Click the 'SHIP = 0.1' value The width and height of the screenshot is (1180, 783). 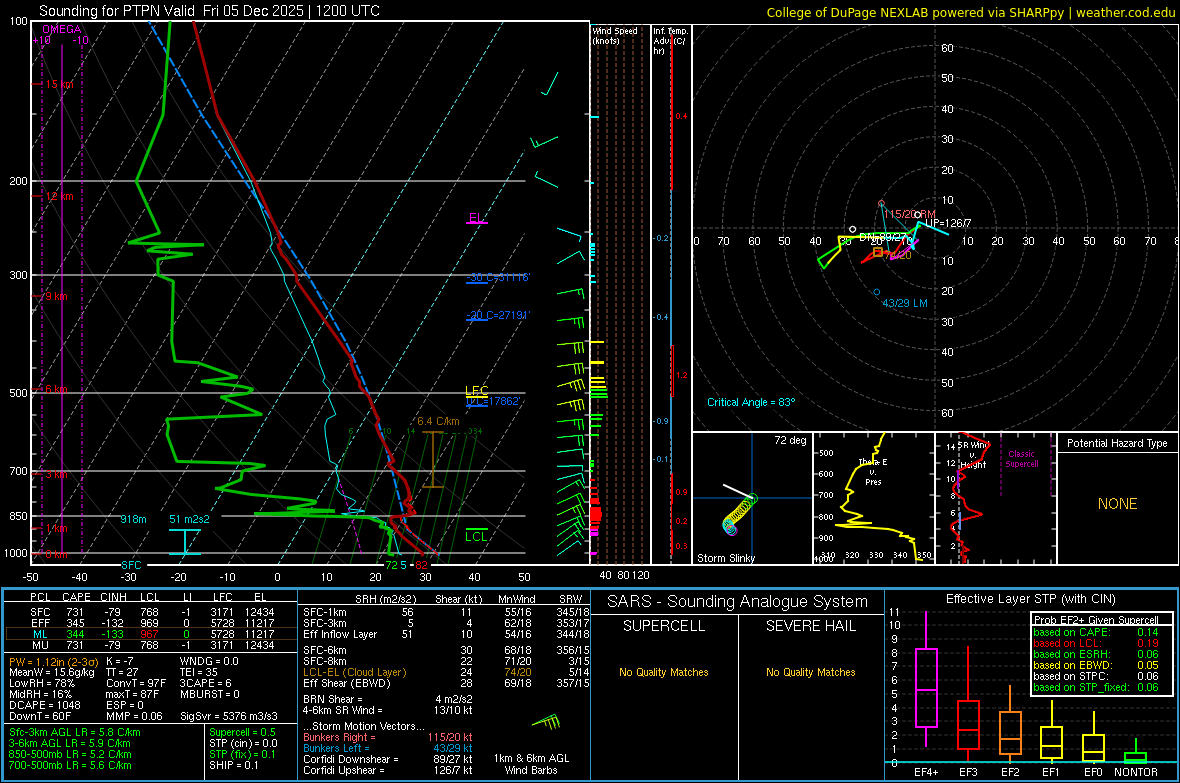point(234,766)
